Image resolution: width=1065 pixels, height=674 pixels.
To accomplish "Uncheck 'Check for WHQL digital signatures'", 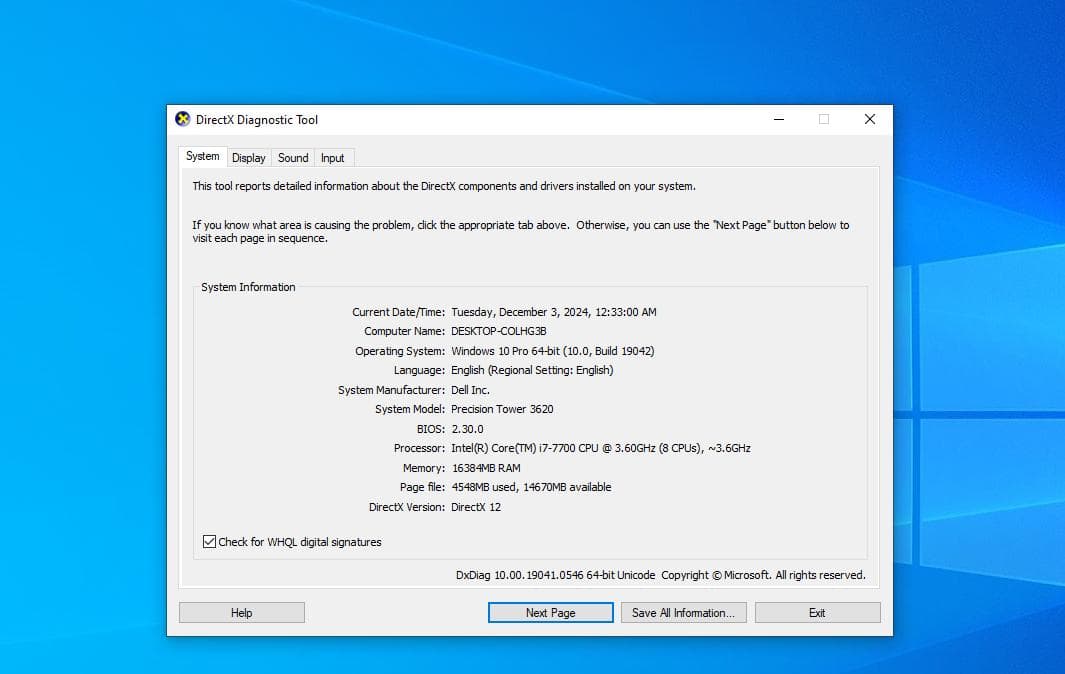I will (x=209, y=541).
